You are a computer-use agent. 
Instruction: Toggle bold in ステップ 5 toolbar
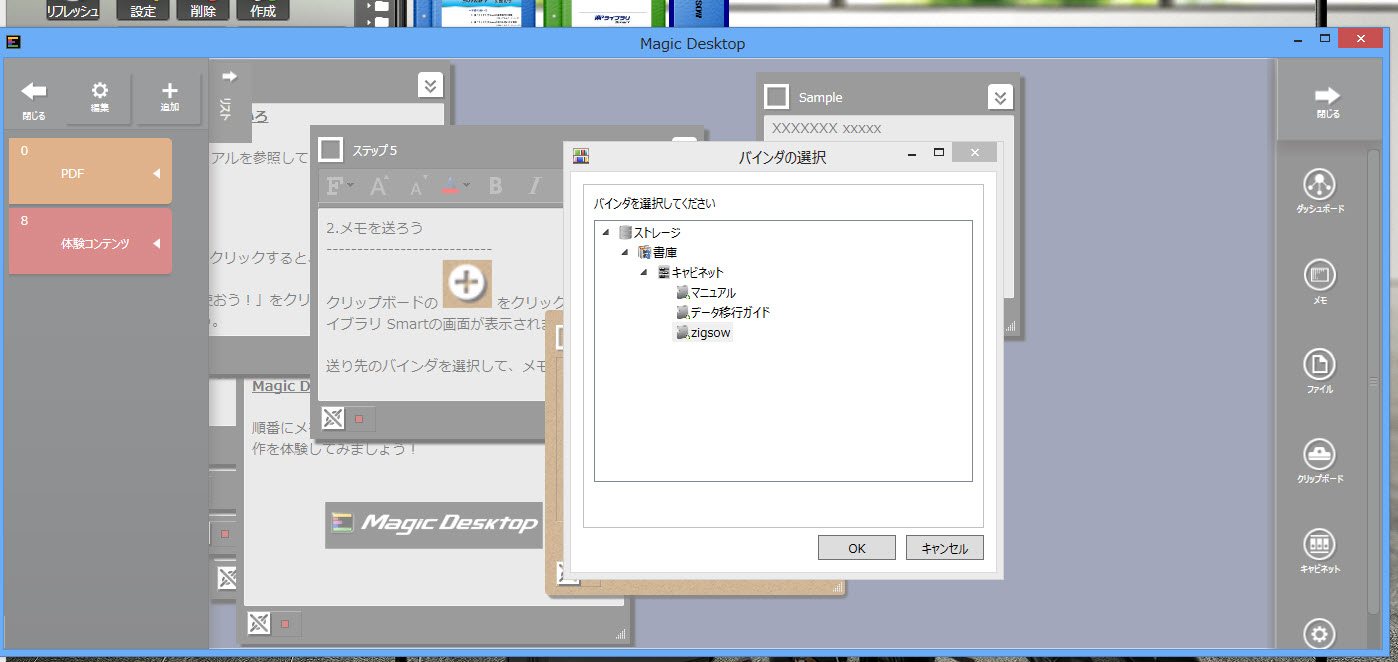coord(495,186)
